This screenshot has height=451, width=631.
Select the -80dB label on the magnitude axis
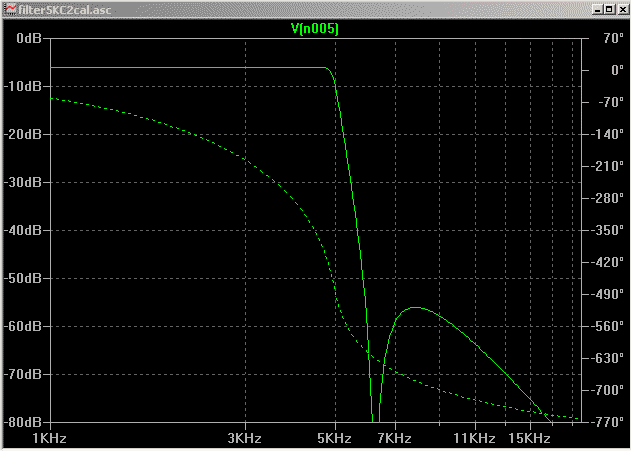tap(24, 421)
